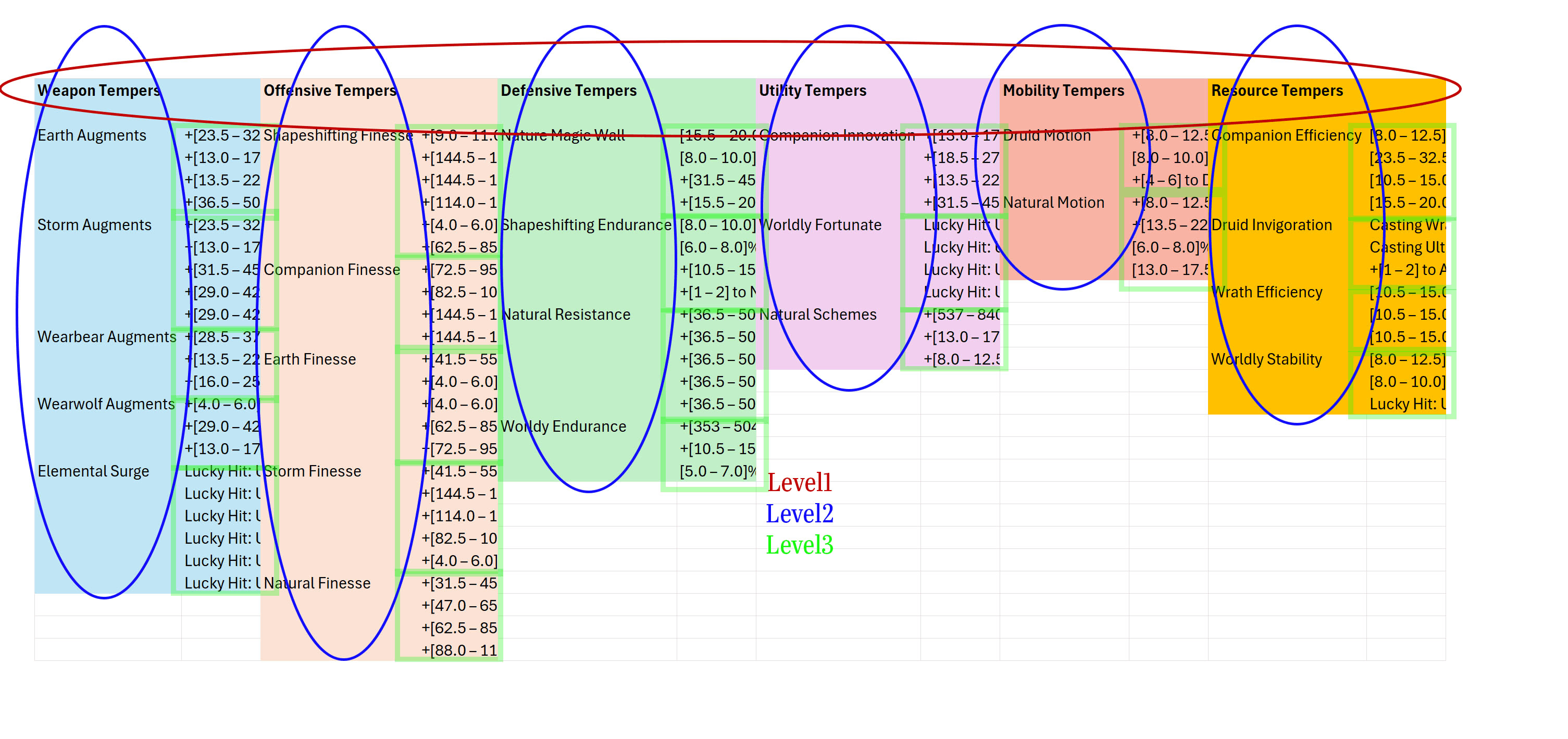The image size is (1568, 739).
Task: Click the +[88.0 – 11 value cell
Action: [458, 650]
